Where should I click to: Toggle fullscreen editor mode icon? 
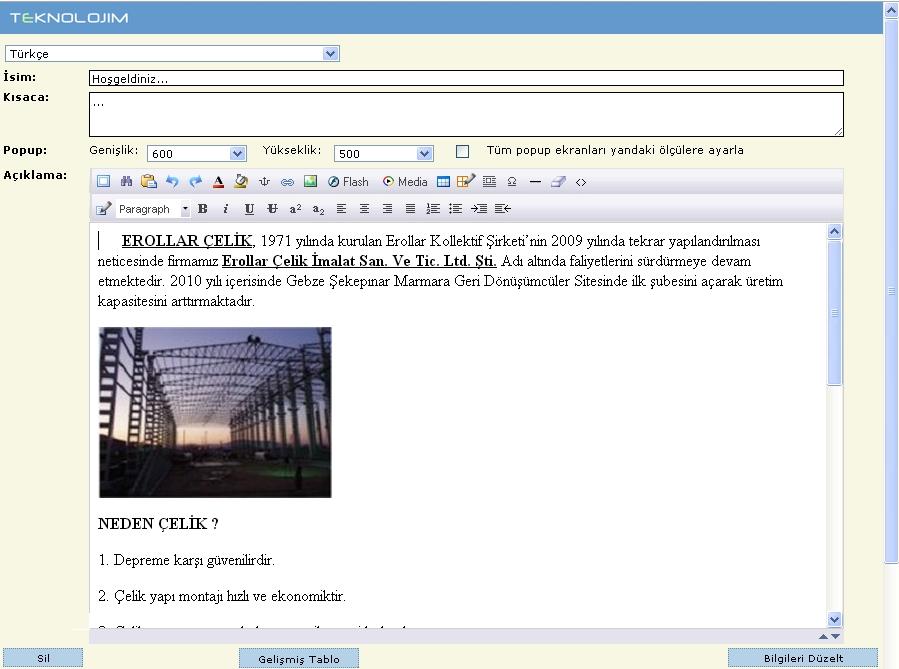pos(103,182)
